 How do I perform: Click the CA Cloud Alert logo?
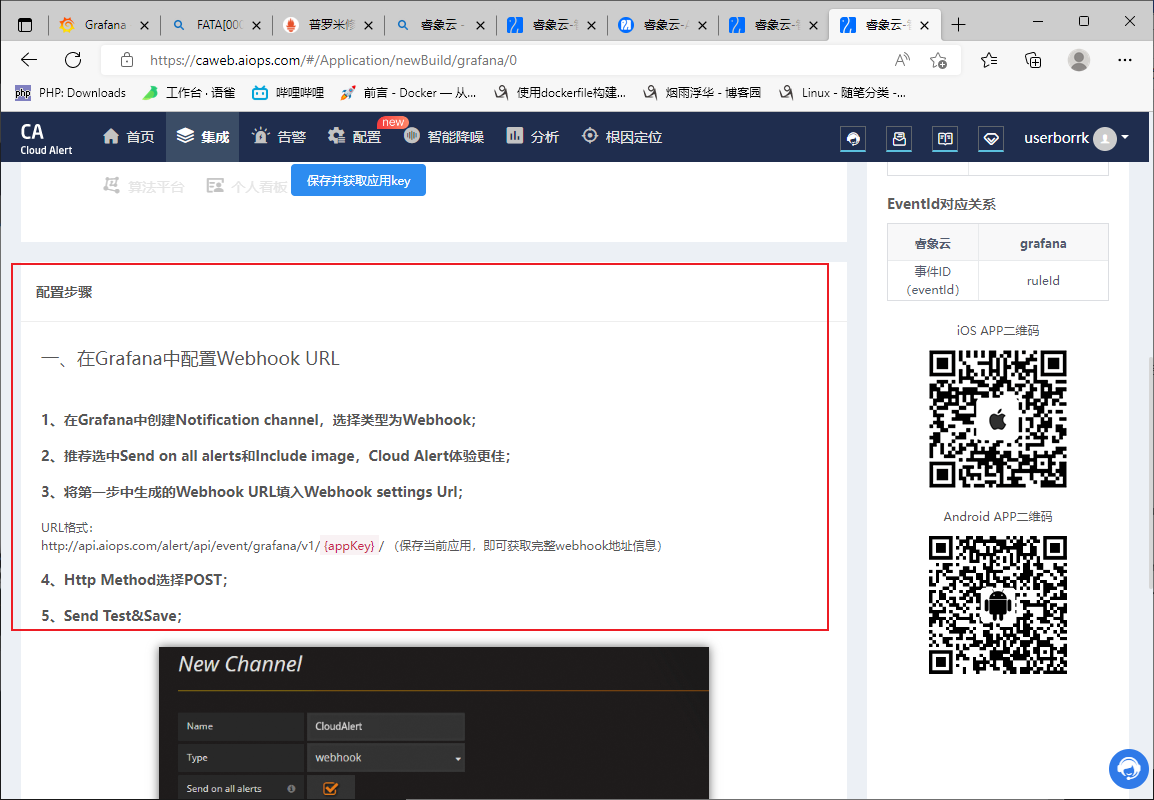(46, 138)
